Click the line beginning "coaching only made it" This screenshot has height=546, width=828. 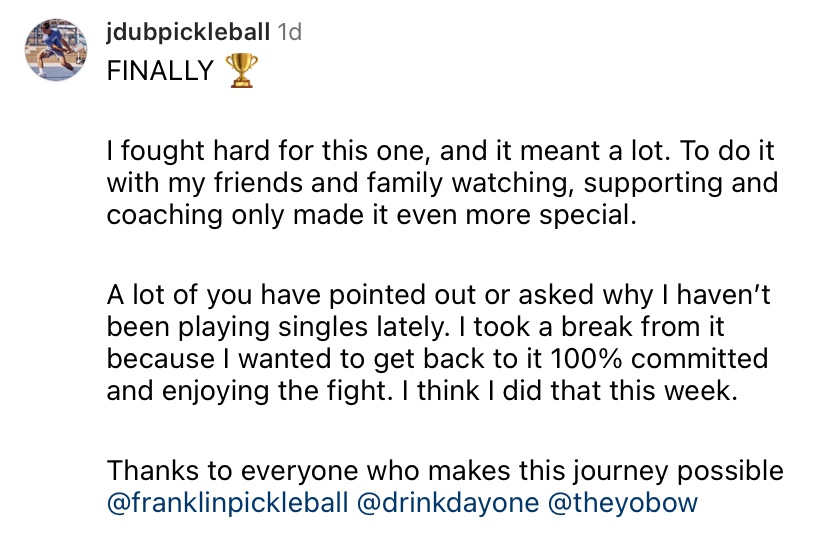coord(371,216)
